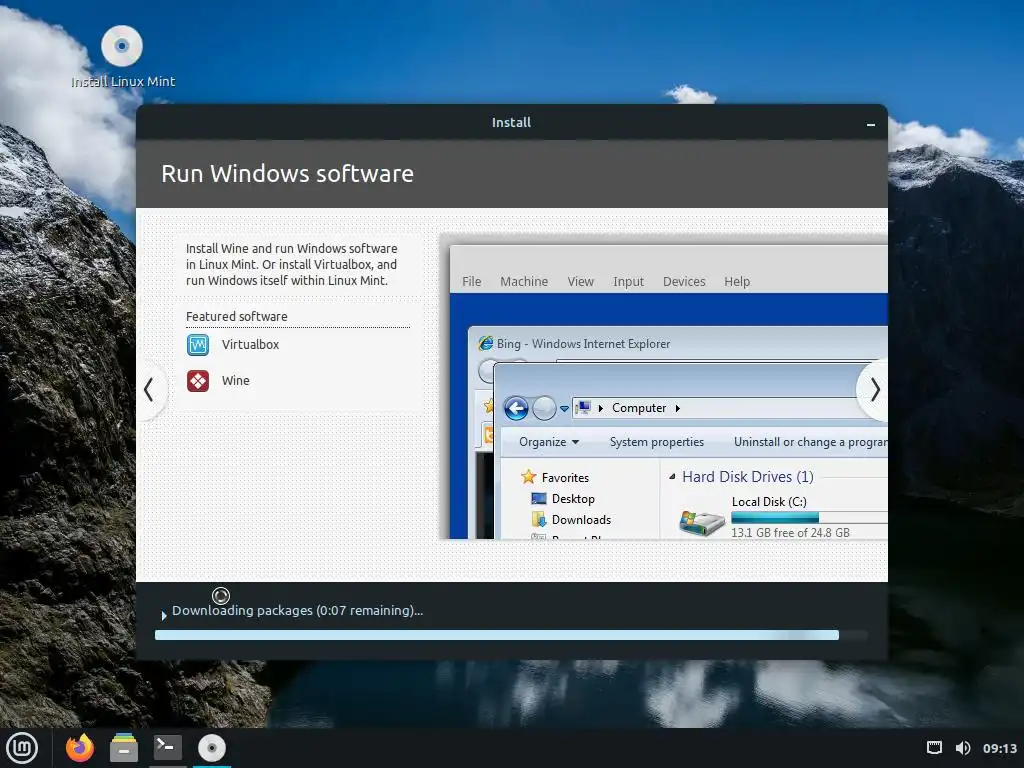Open the network tray icon
Viewport: 1024px width, 768px height.
coord(935,748)
